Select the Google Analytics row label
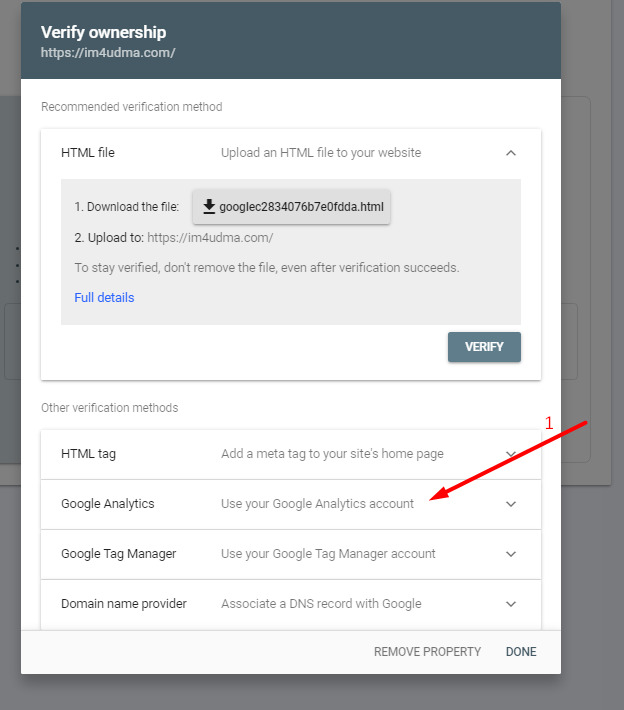 coord(108,504)
